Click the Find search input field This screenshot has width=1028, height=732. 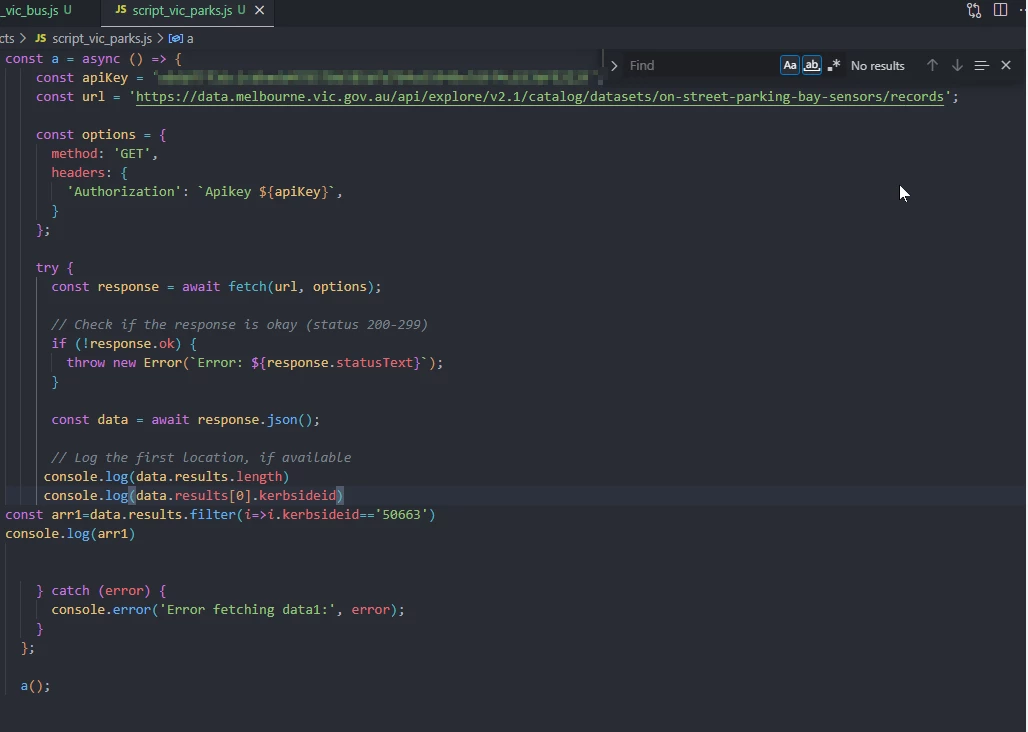pos(700,65)
